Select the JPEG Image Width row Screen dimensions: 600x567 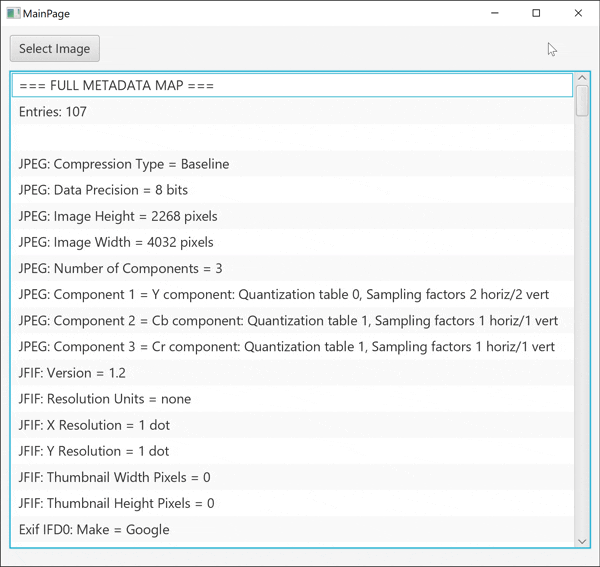(292, 242)
